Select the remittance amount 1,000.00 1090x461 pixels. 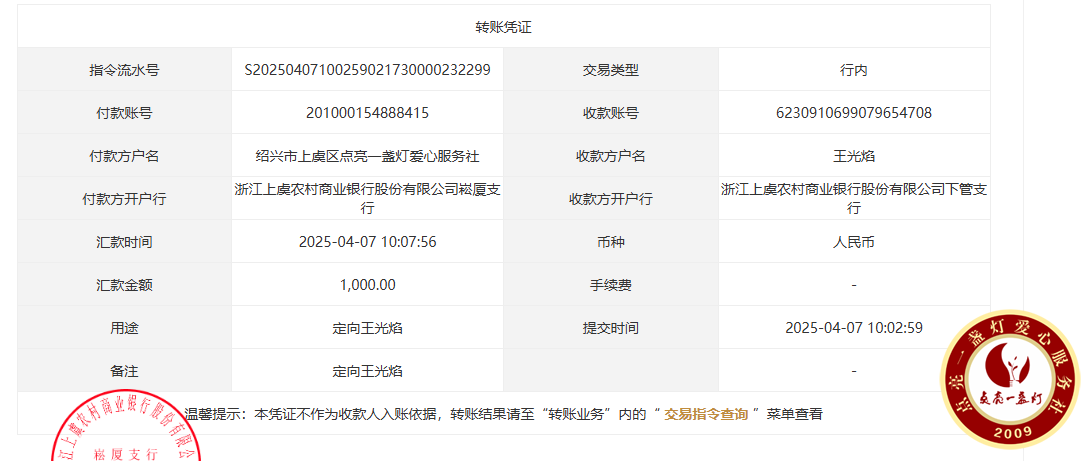click(x=367, y=285)
